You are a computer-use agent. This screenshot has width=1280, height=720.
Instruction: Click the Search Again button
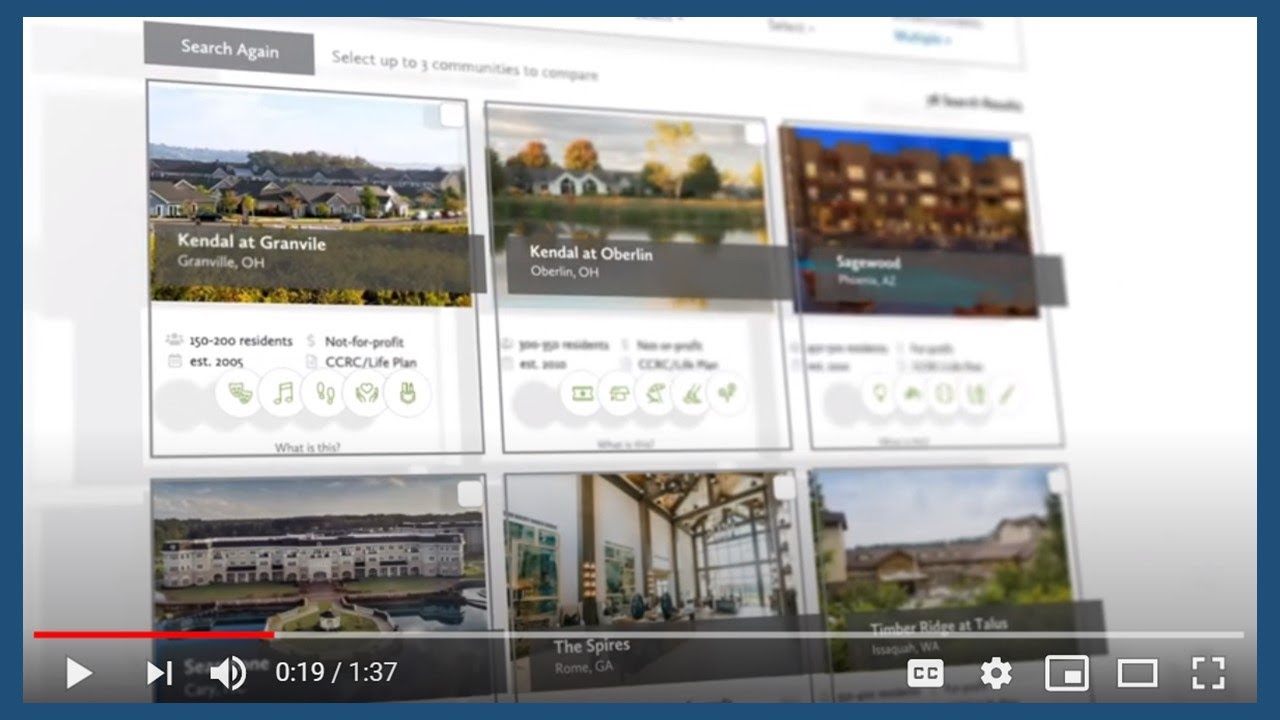tap(229, 48)
